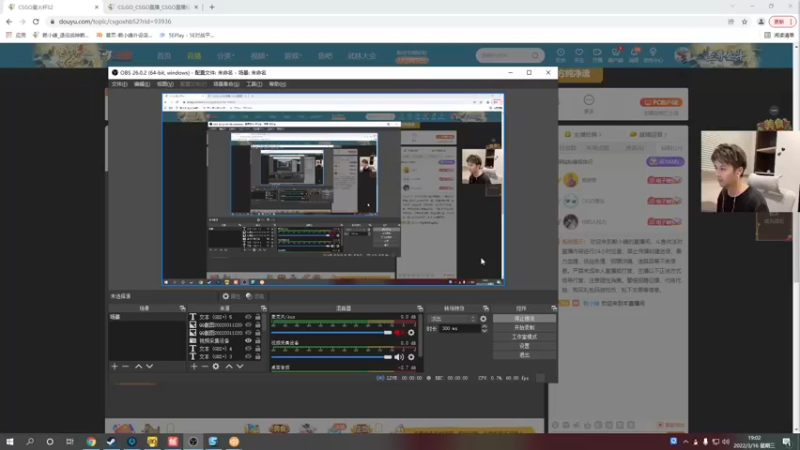Open Chrome from Windows taskbar
The height and width of the screenshot is (450, 800).
(x=91, y=441)
